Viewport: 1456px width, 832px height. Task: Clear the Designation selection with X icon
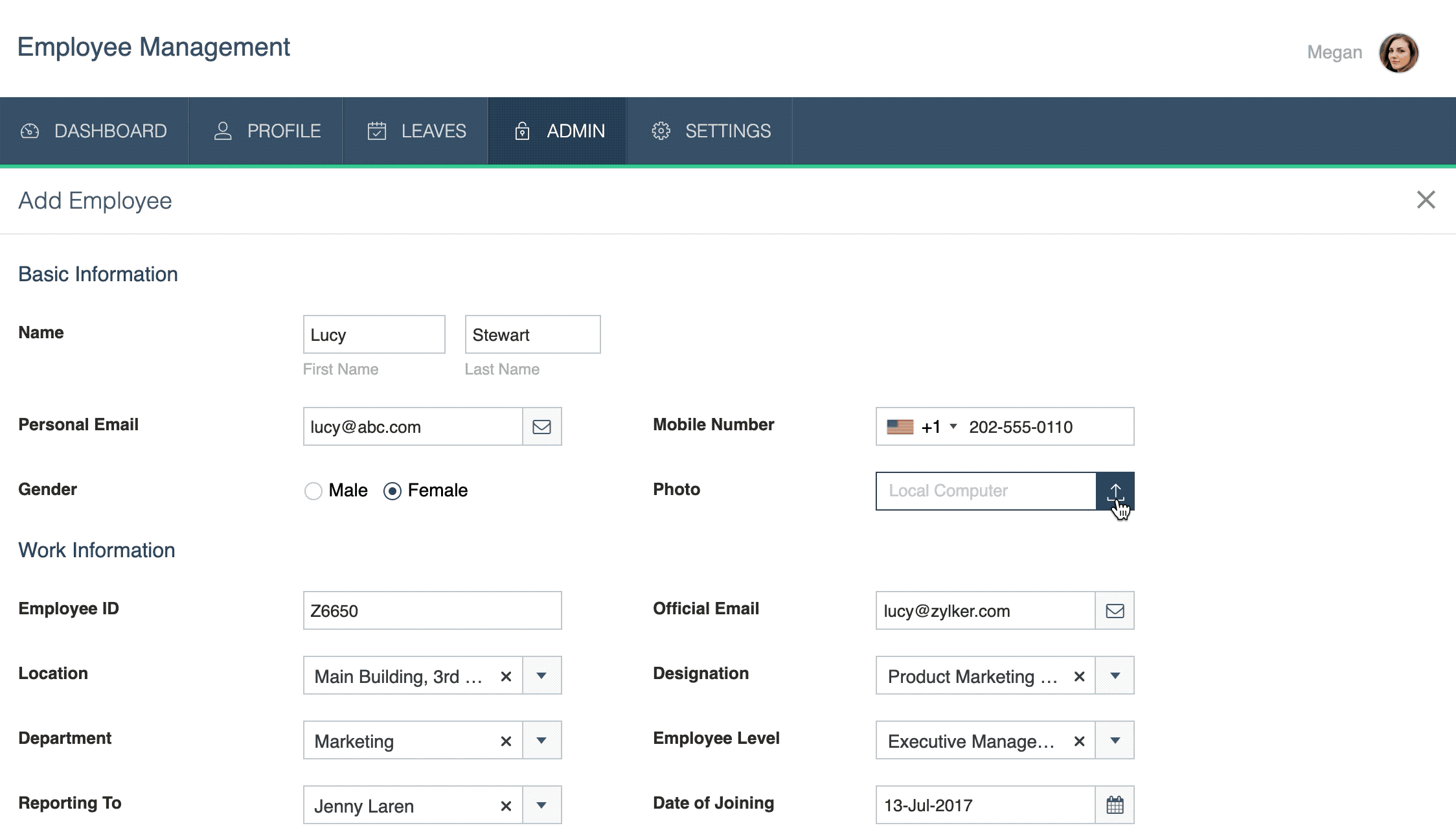[1079, 676]
